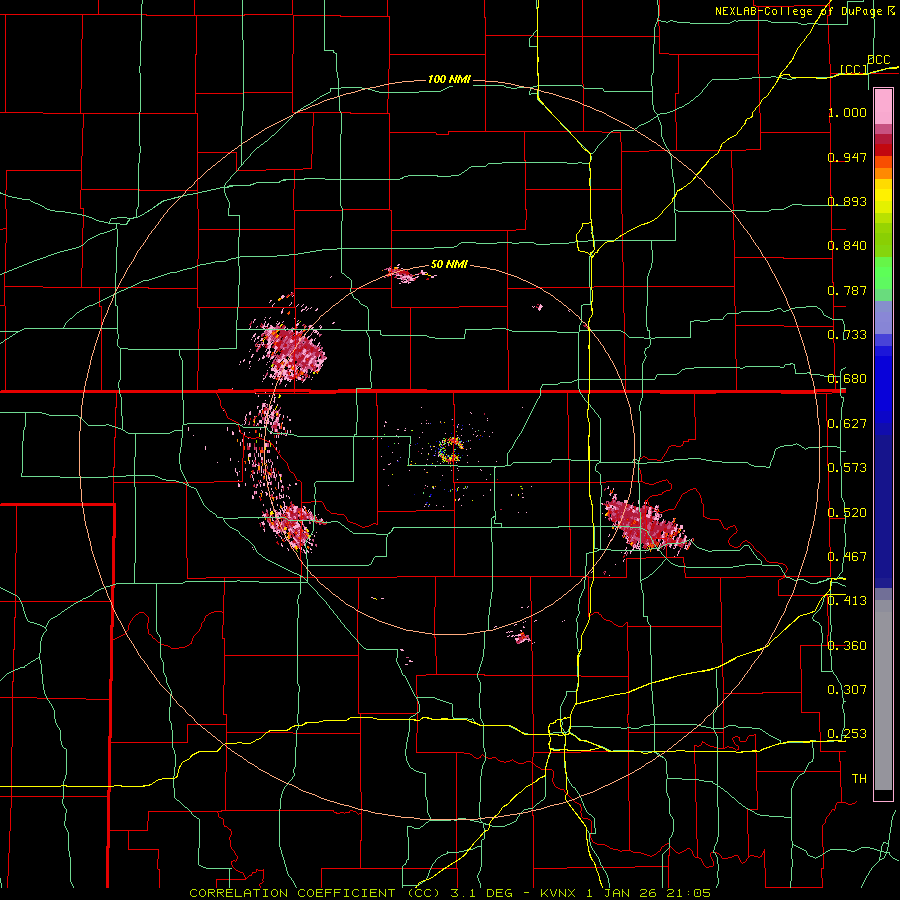Click the bright green color bar segment

point(883,273)
